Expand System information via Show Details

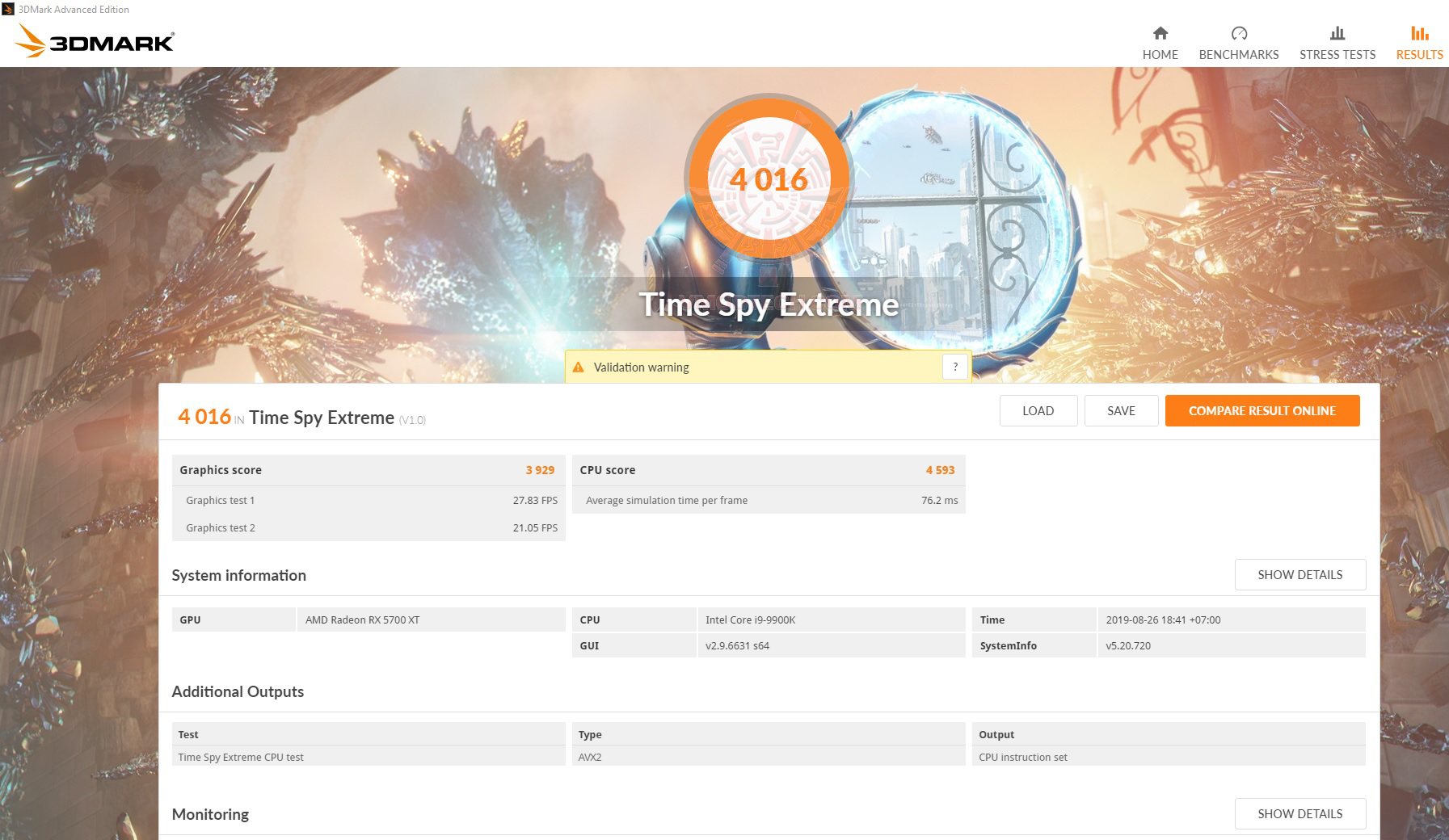1299,574
